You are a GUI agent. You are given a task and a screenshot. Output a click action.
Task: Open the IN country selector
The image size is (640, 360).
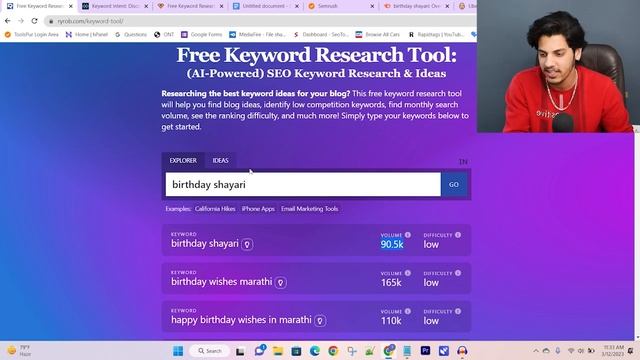tap(463, 162)
